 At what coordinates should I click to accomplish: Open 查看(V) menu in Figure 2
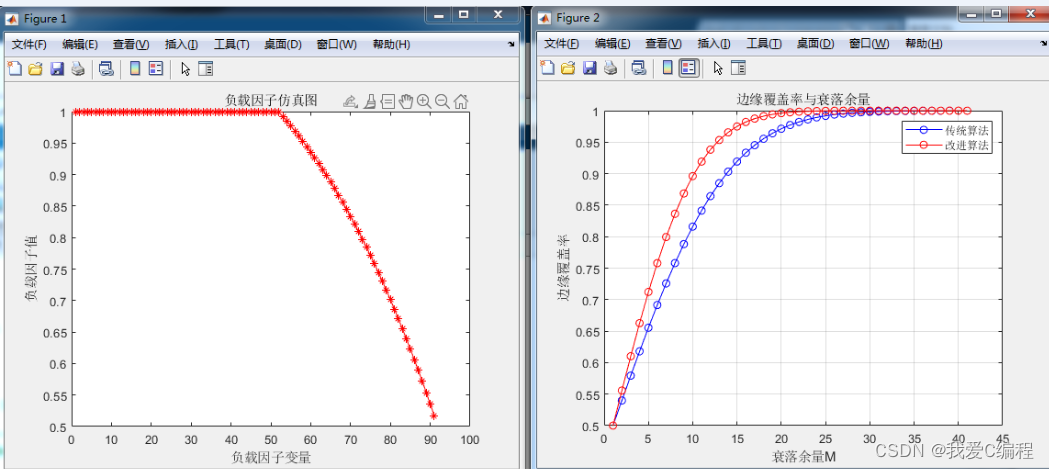[x=664, y=43]
